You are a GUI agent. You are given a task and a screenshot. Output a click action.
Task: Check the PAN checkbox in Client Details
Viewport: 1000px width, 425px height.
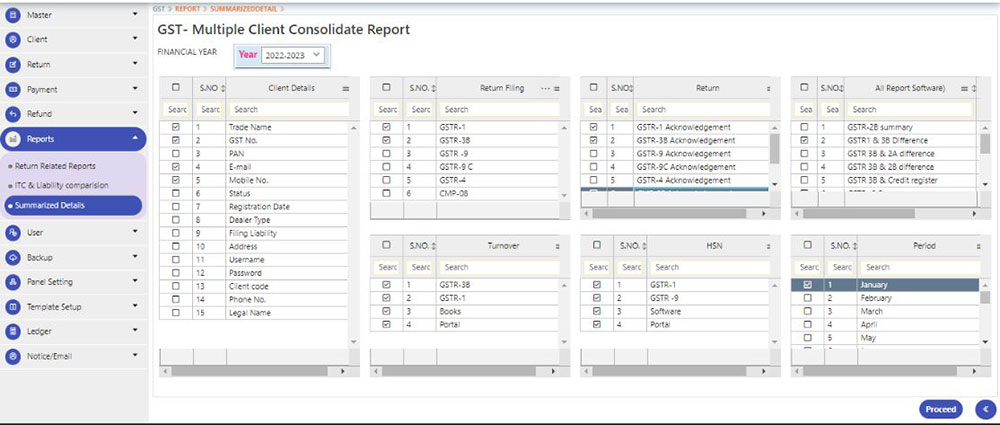[176, 154]
